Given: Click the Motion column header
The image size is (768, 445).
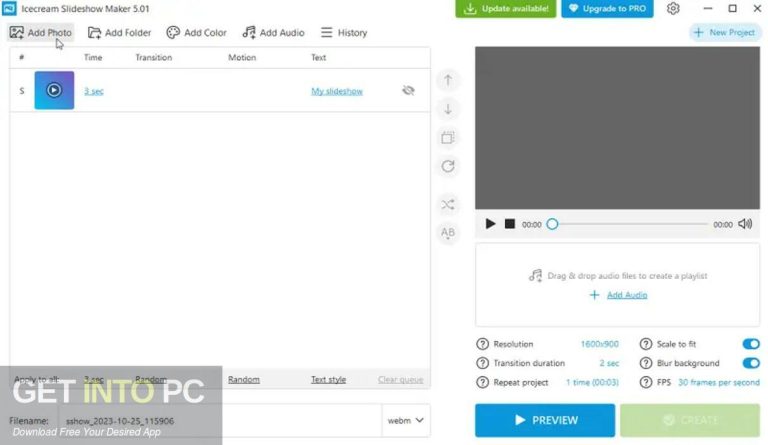Looking at the screenshot, I should 242,57.
